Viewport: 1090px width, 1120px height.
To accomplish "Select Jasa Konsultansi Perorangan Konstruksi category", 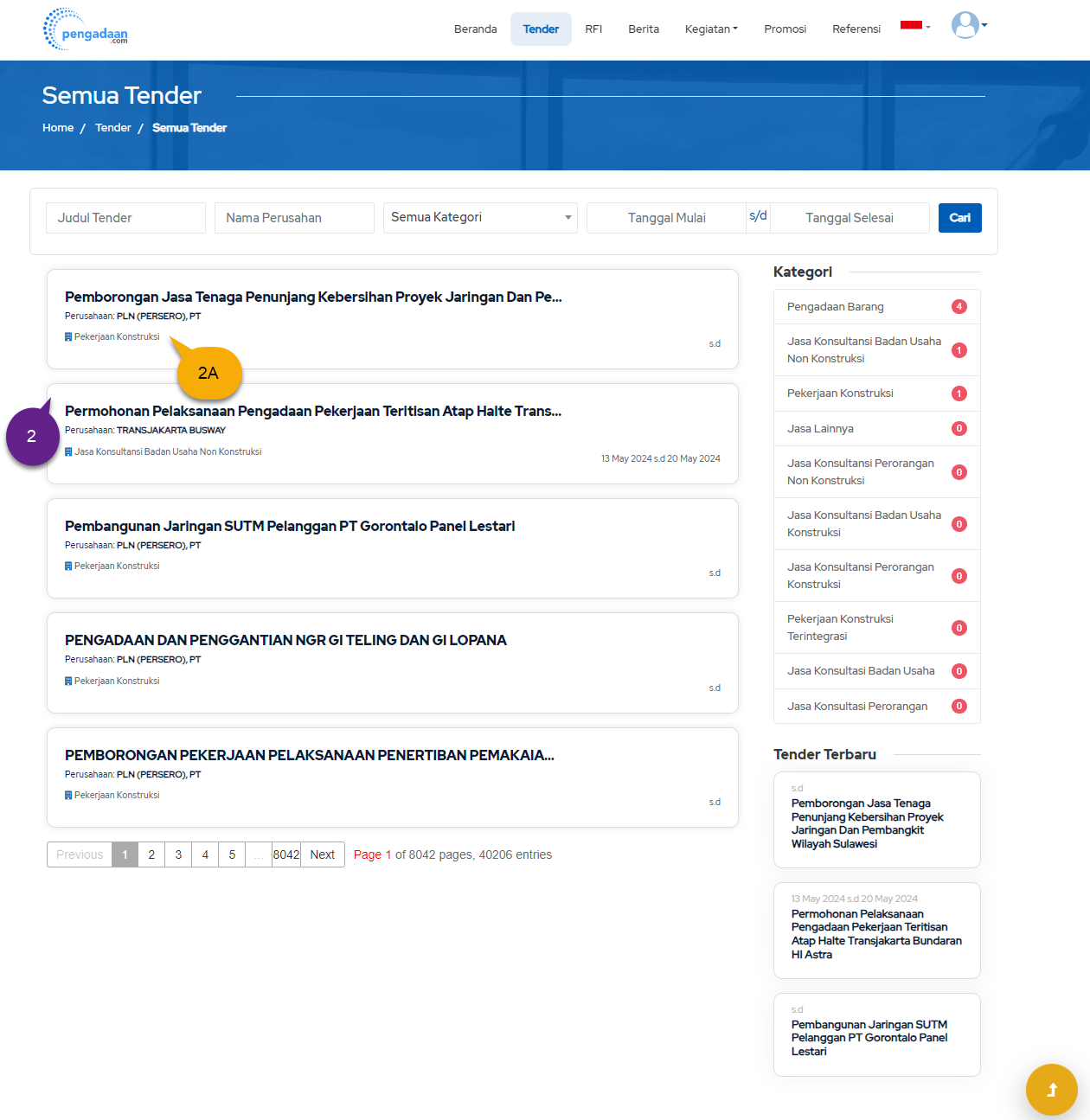I will (877, 576).
